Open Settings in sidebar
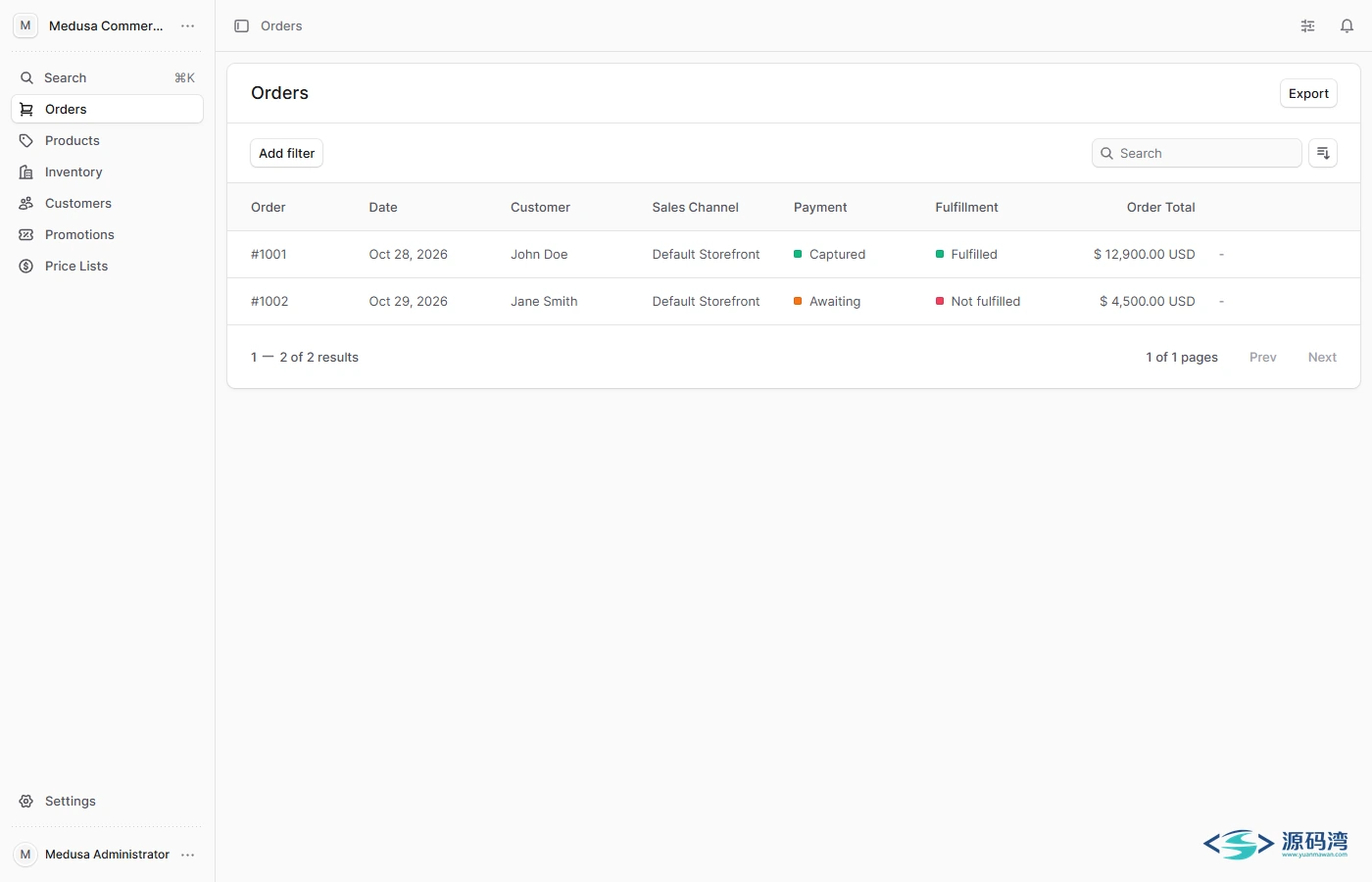 [x=107, y=802]
